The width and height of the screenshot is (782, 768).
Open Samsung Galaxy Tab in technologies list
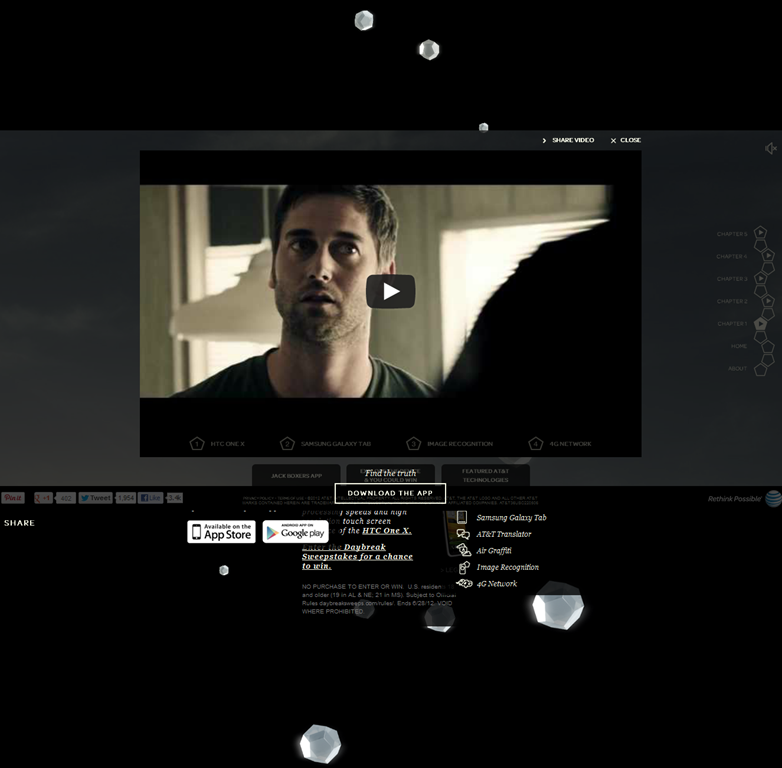coord(511,518)
